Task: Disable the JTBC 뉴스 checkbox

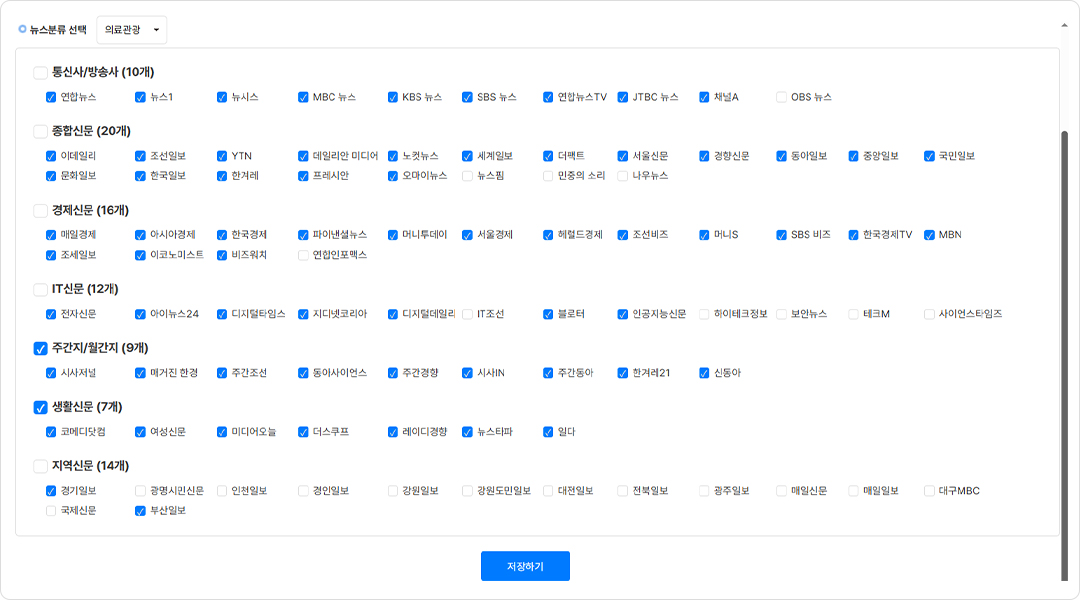Action: click(x=623, y=97)
